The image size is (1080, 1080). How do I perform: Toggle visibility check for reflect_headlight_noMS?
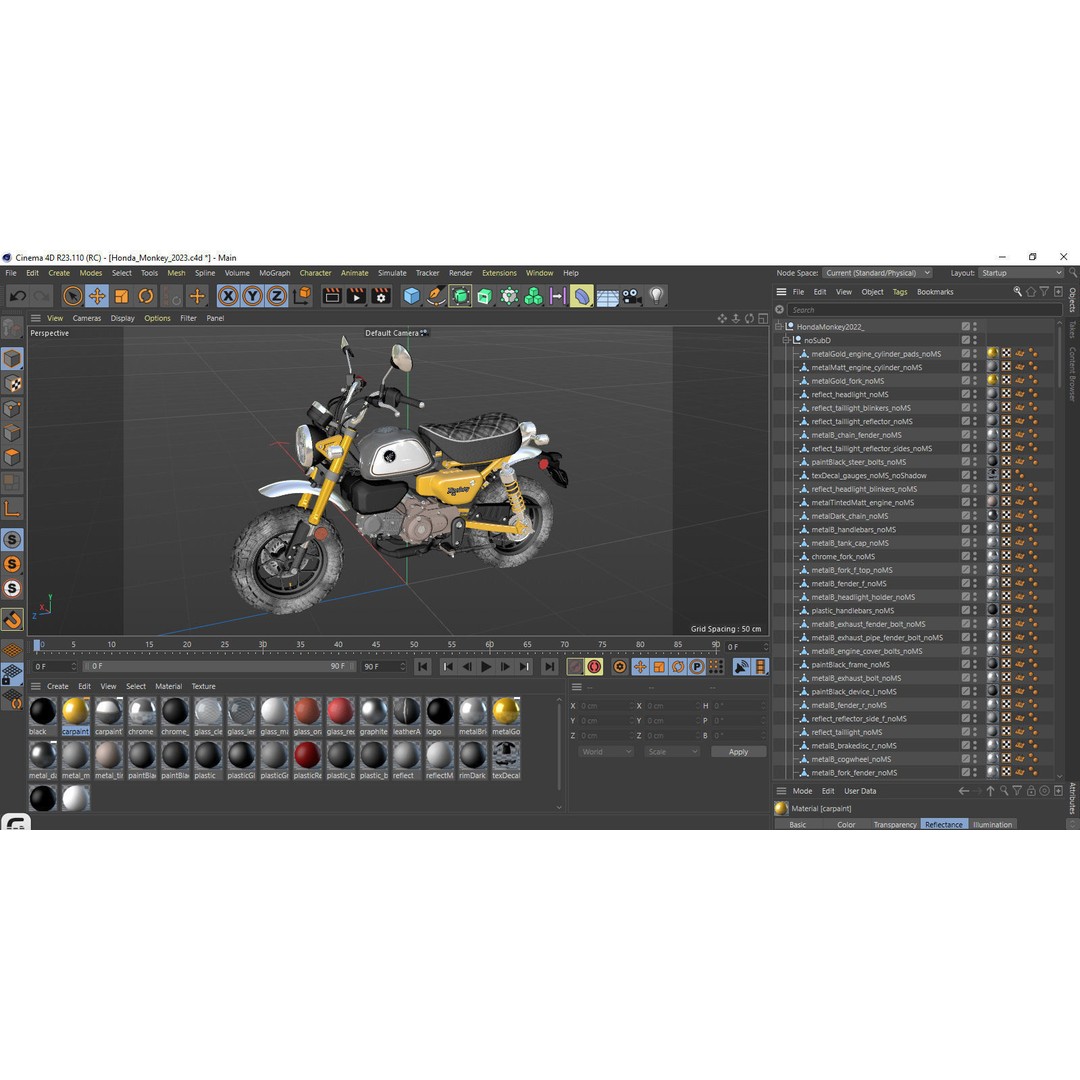966,395
